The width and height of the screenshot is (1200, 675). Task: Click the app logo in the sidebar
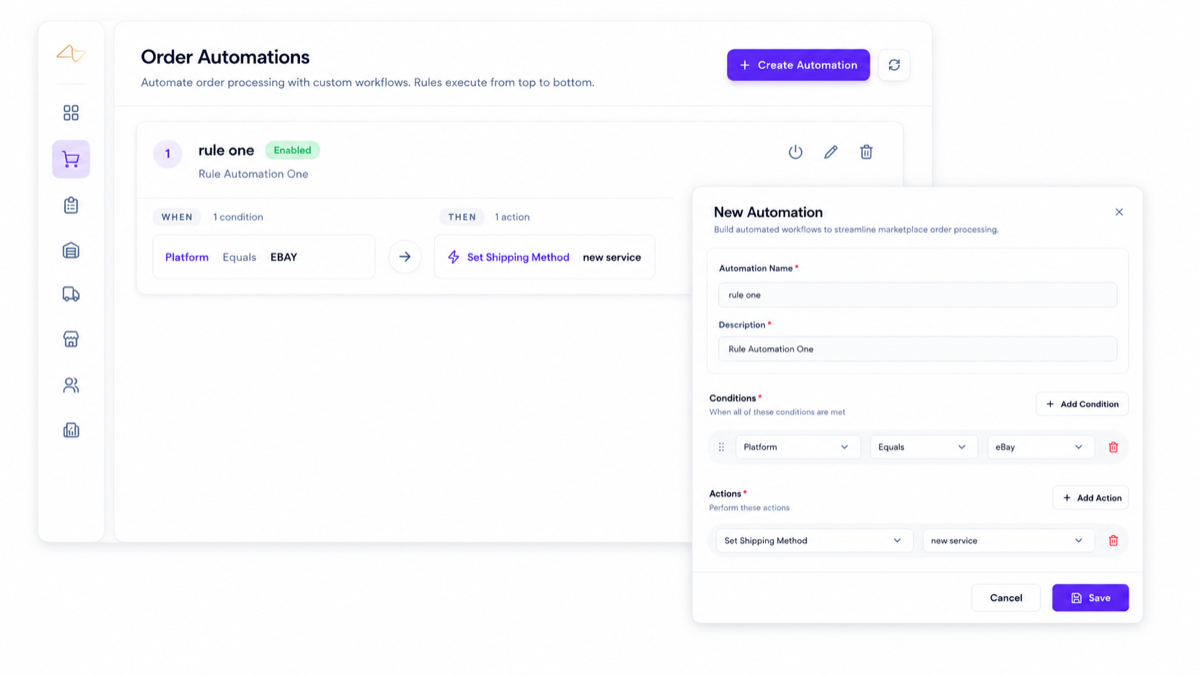point(71,53)
